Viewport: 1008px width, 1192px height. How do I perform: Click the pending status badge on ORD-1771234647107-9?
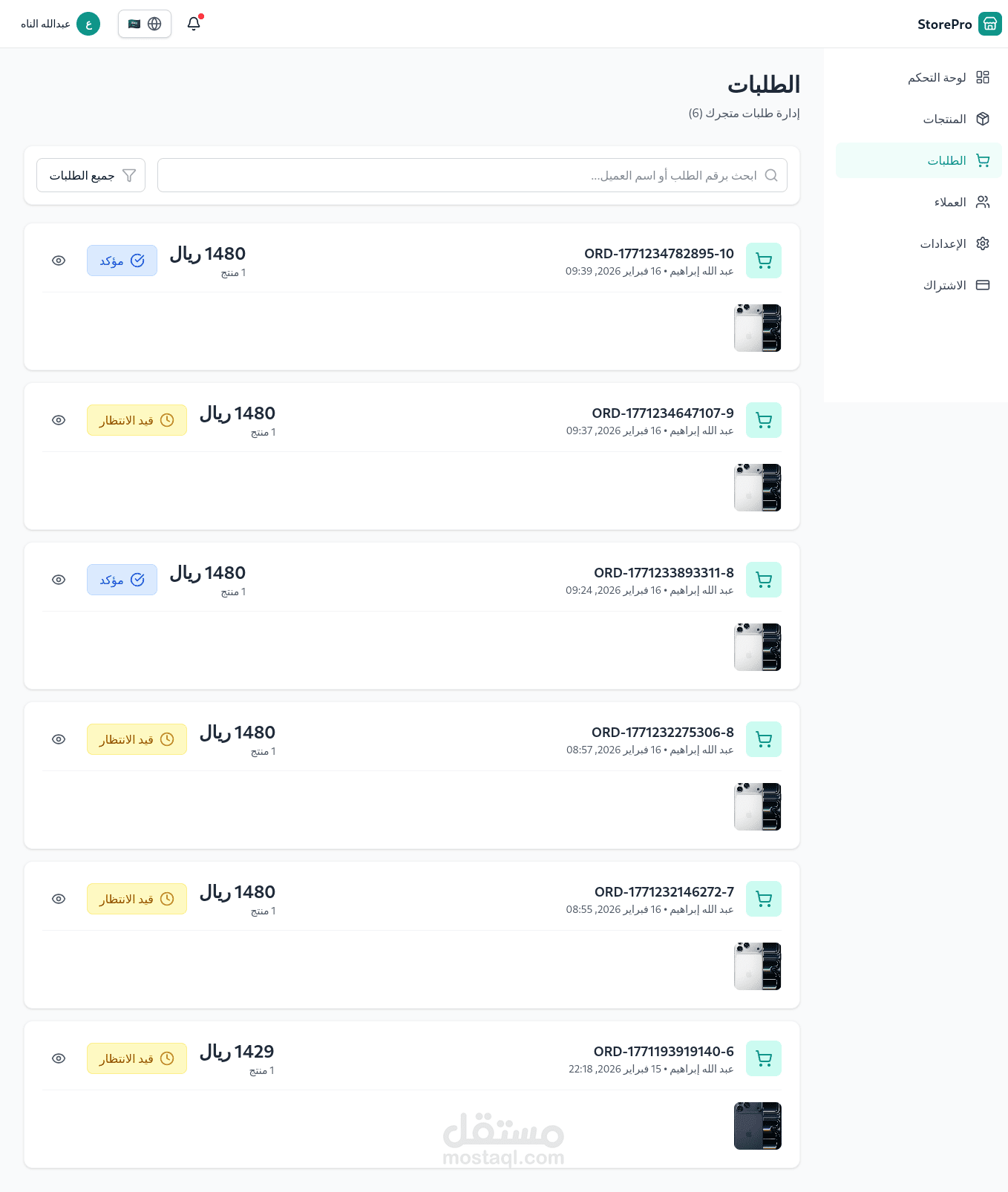(x=137, y=420)
